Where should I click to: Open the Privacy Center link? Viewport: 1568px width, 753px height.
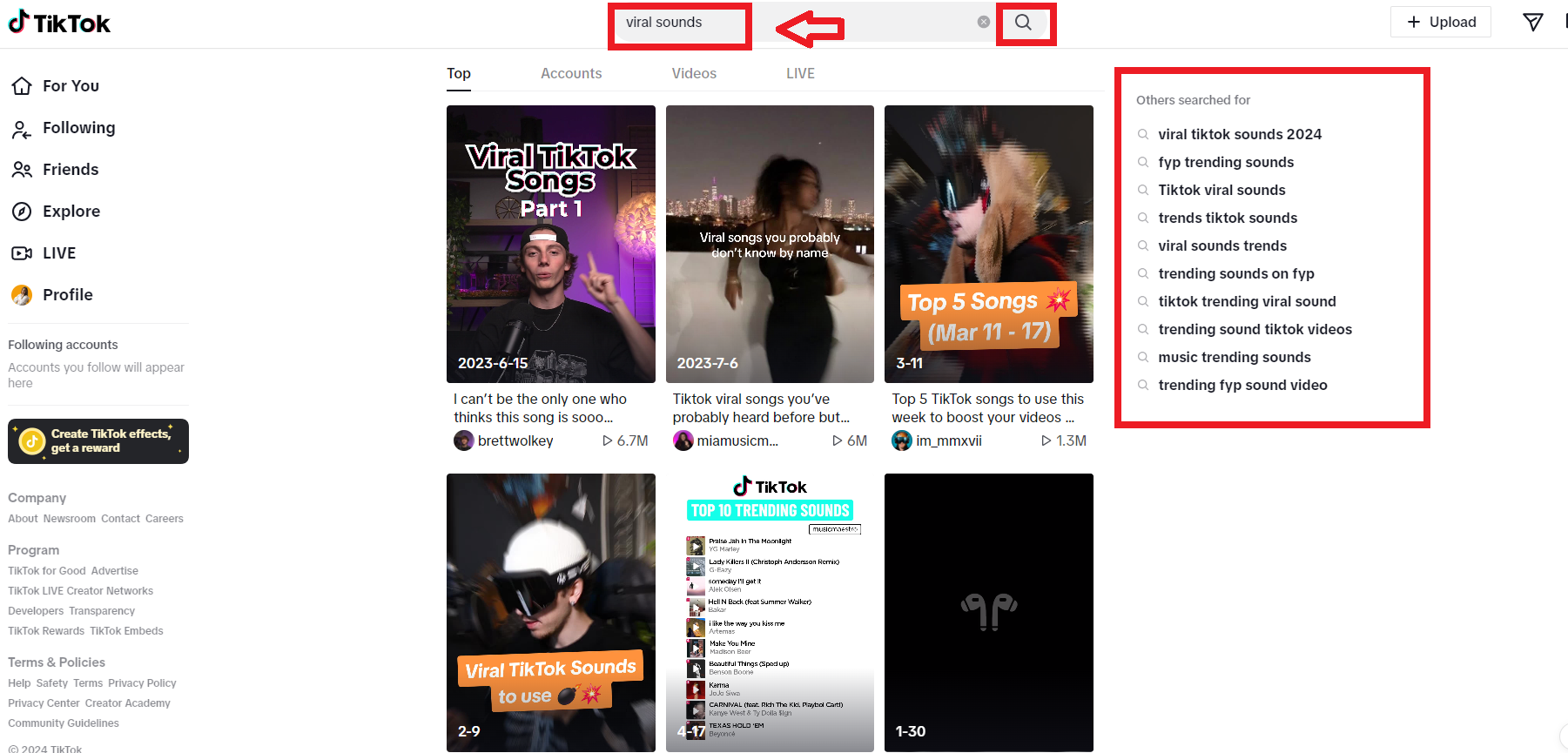tap(44, 703)
